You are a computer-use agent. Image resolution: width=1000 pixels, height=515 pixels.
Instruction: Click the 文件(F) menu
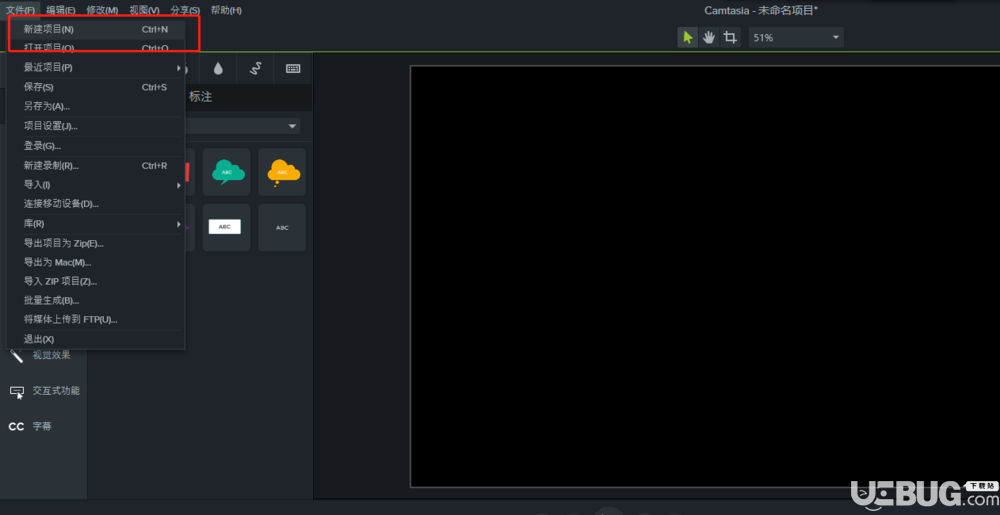(20, 10)
